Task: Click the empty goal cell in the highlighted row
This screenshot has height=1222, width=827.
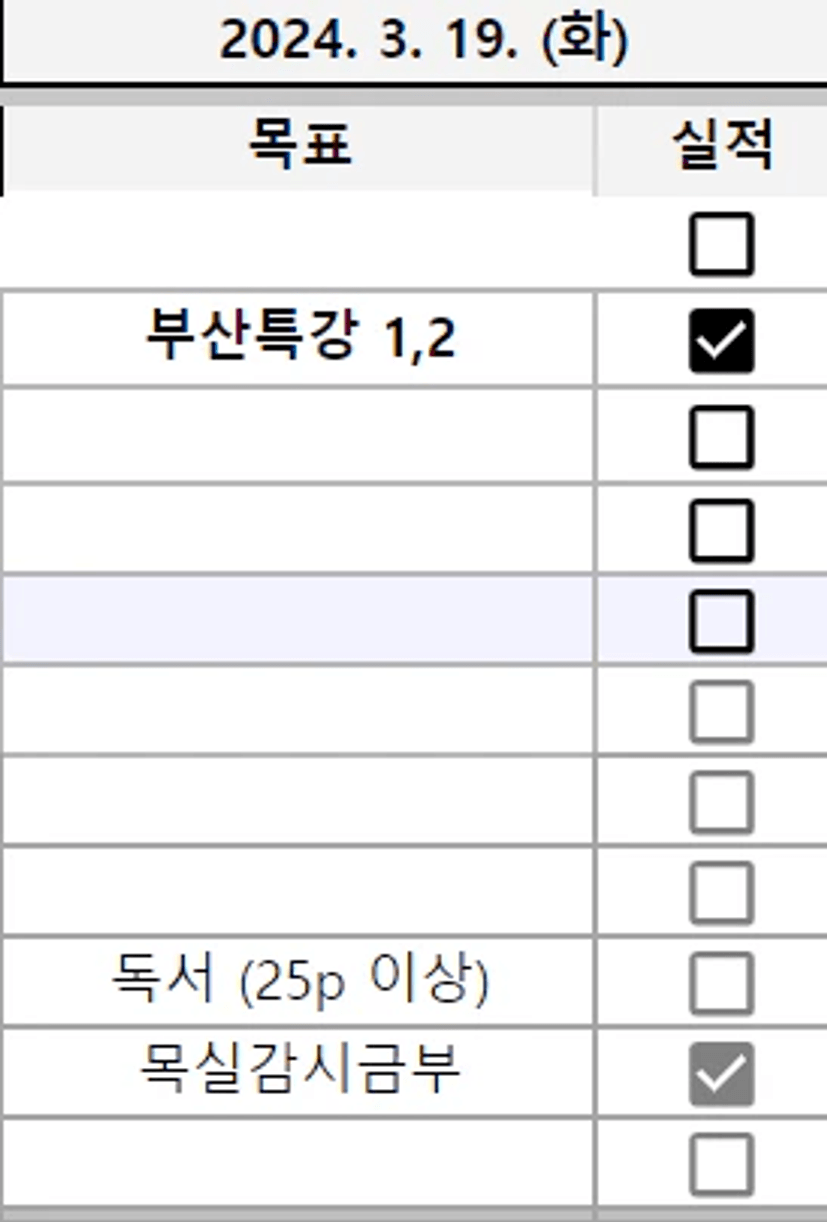Action: point(298,619)
